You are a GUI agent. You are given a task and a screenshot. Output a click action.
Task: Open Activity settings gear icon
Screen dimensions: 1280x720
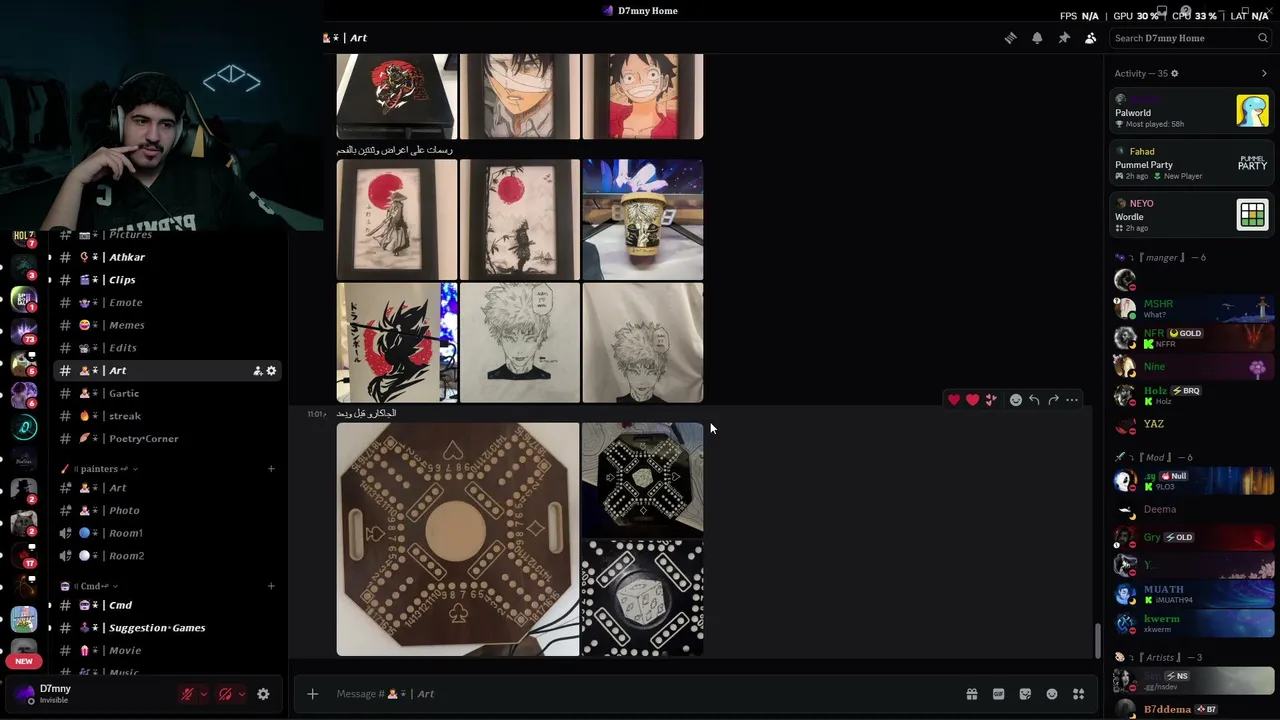pyautogui.click(x=1174, y=73)
